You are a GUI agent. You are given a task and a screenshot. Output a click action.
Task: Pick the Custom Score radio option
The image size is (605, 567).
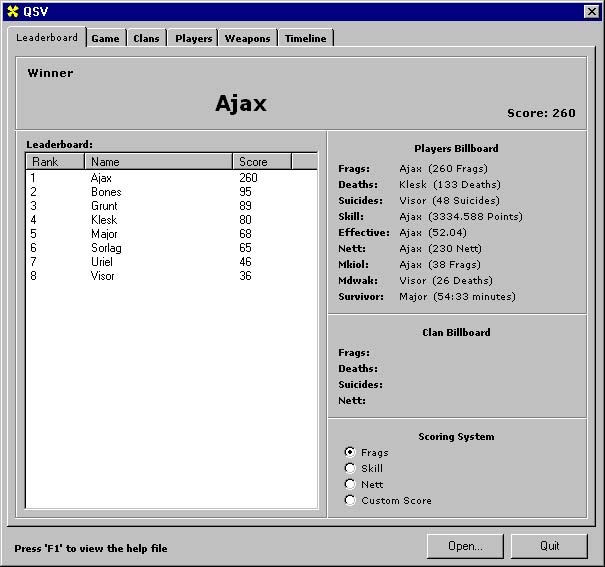tap(350, 501)
